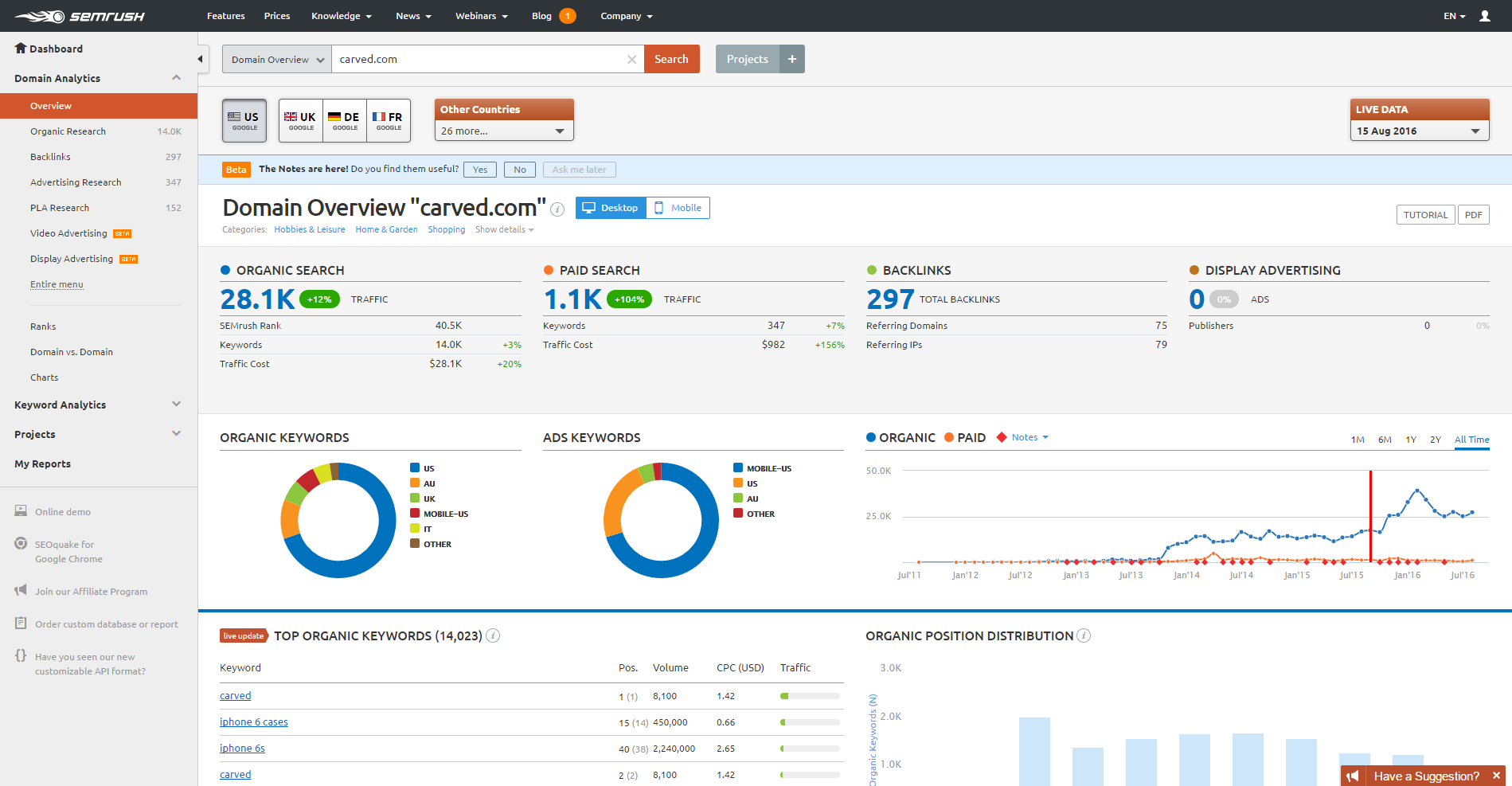Open the info tooltip beside Domain Overview title

click(x=557, y=209)
